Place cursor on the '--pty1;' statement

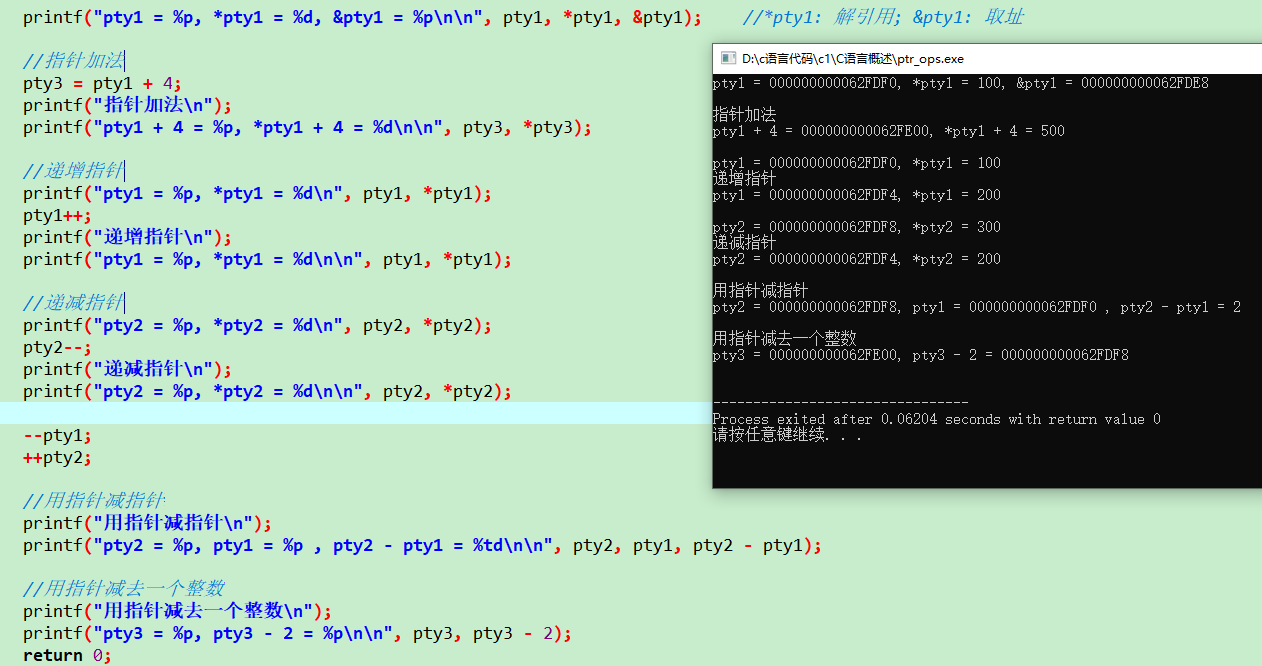(x=58, y=435)
